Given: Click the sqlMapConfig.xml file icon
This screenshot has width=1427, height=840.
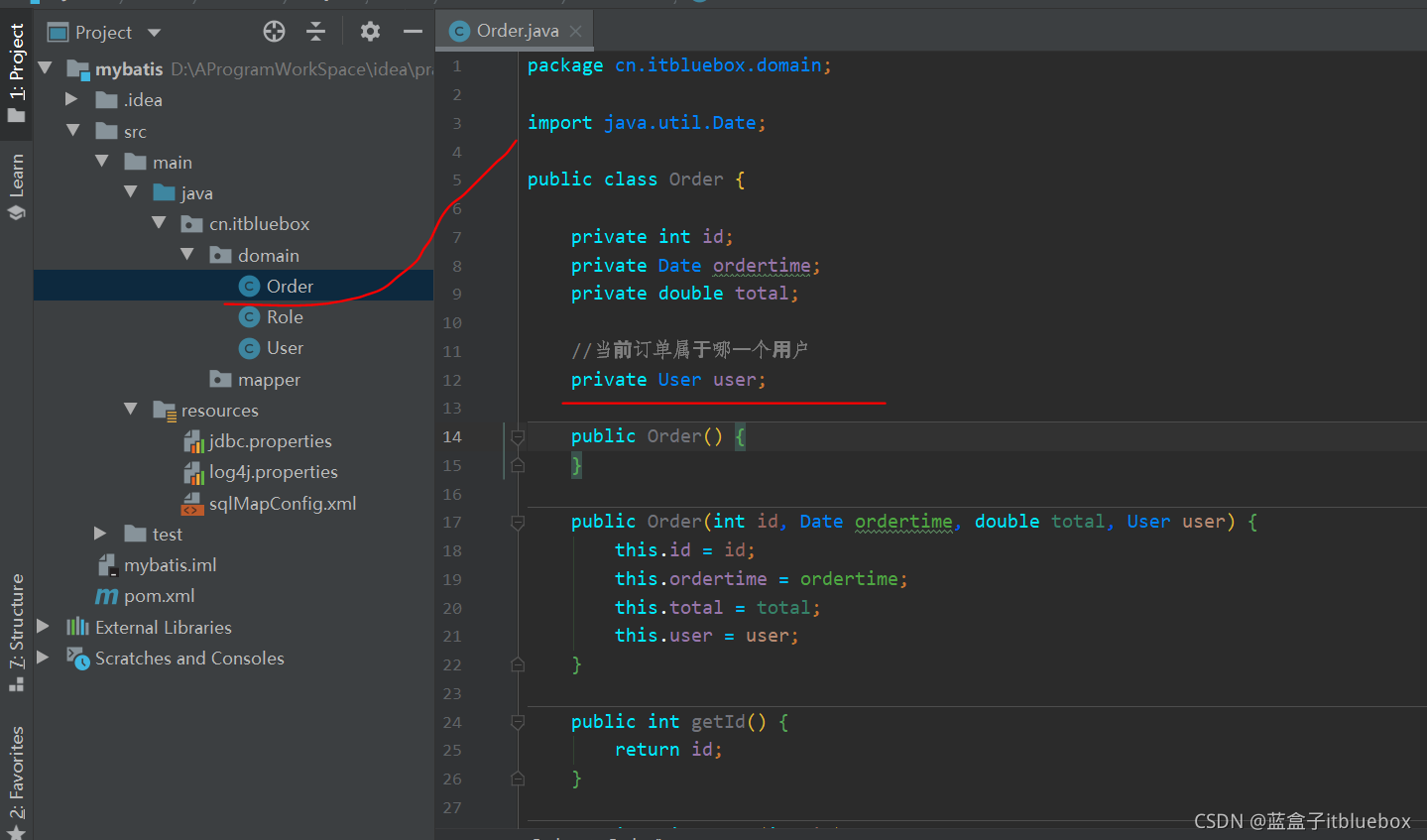Looking at the screenshot, I should click(192, 504).
